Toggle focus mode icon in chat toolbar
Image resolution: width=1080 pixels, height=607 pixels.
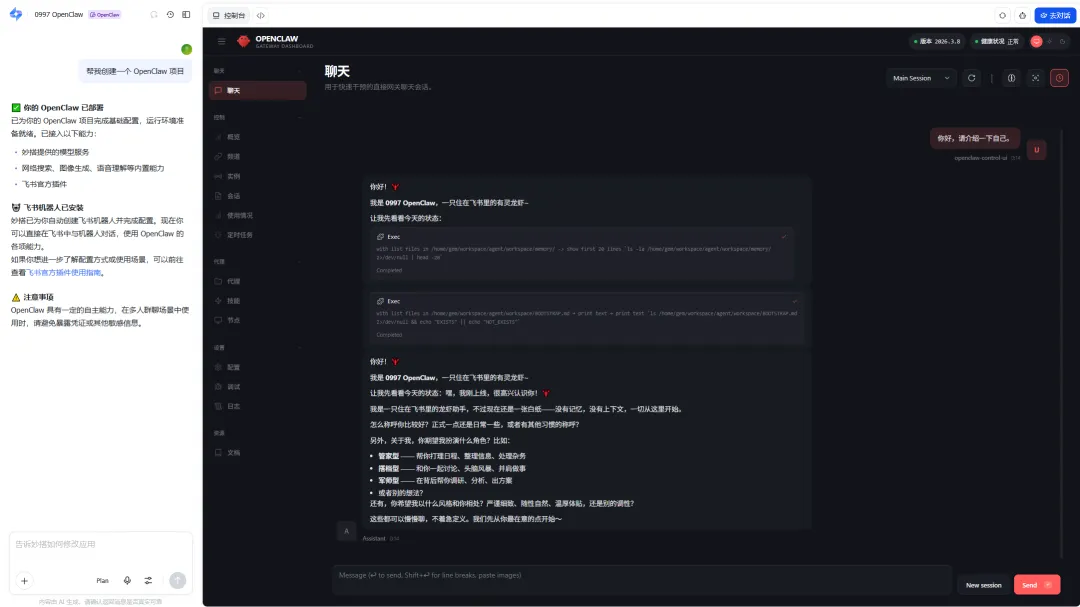[1035, 78]
